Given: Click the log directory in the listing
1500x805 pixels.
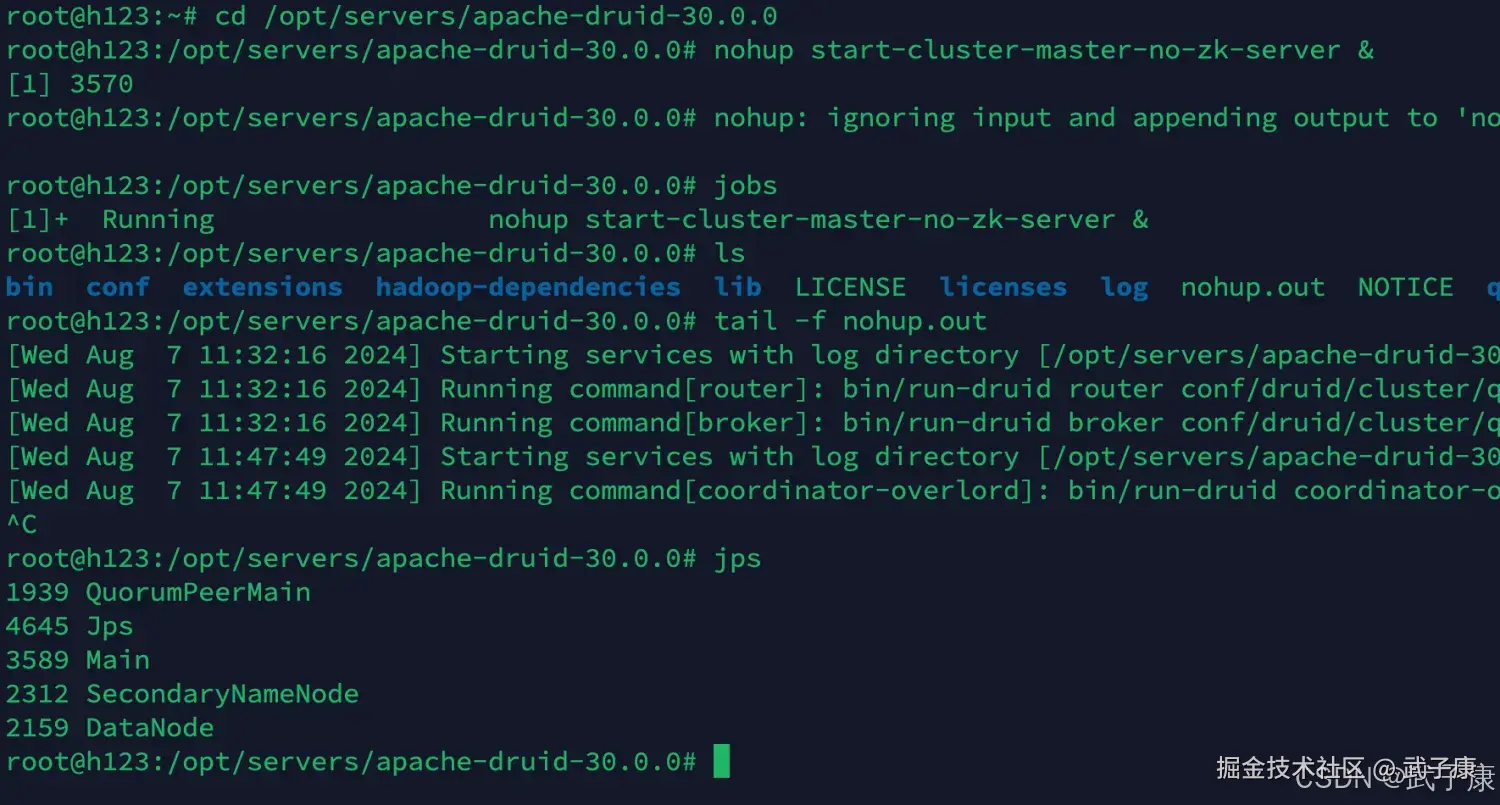Looking at the screenshot, I should (1124, 287).
